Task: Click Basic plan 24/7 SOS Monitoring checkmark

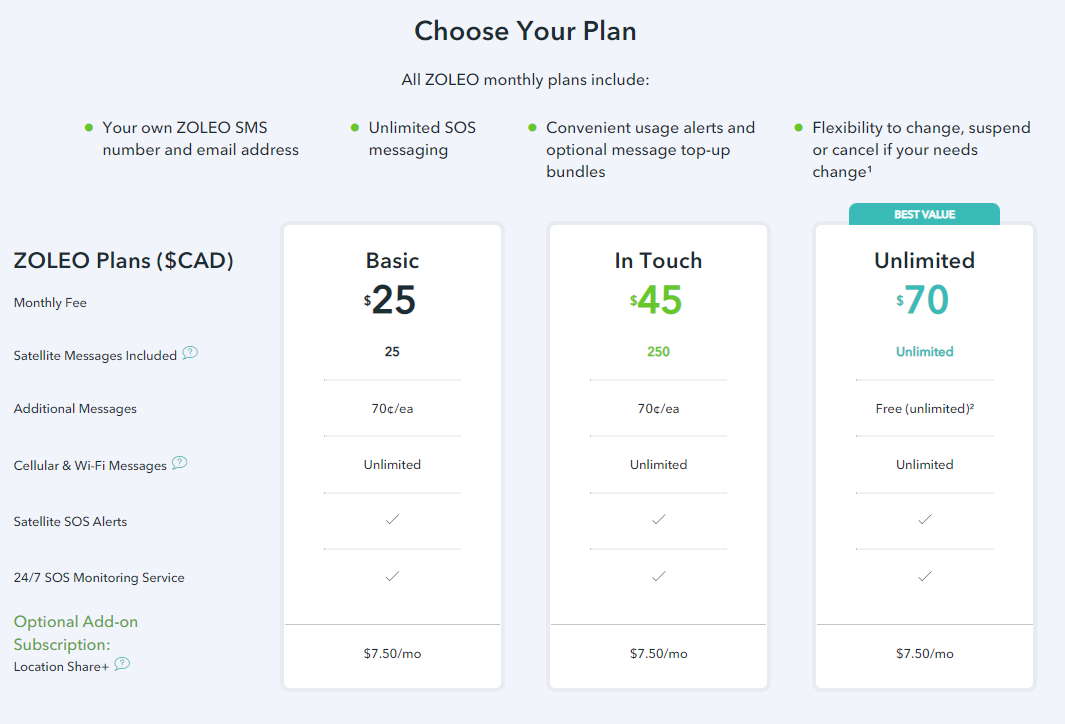Action: click(392, 577)
